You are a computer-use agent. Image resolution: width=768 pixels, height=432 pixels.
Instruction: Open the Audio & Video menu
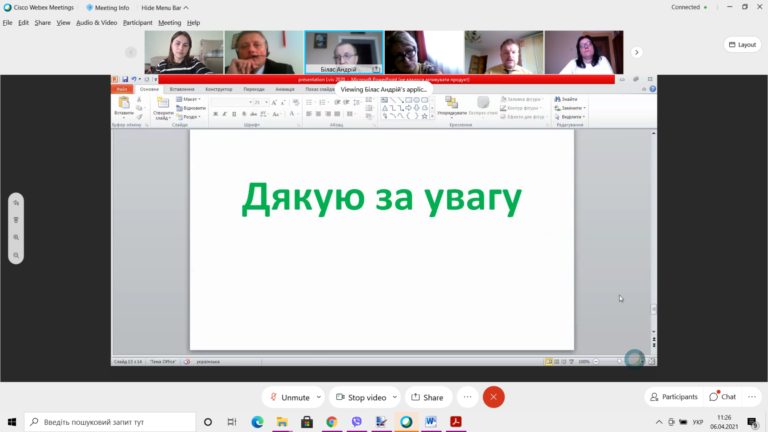[96, 23]
